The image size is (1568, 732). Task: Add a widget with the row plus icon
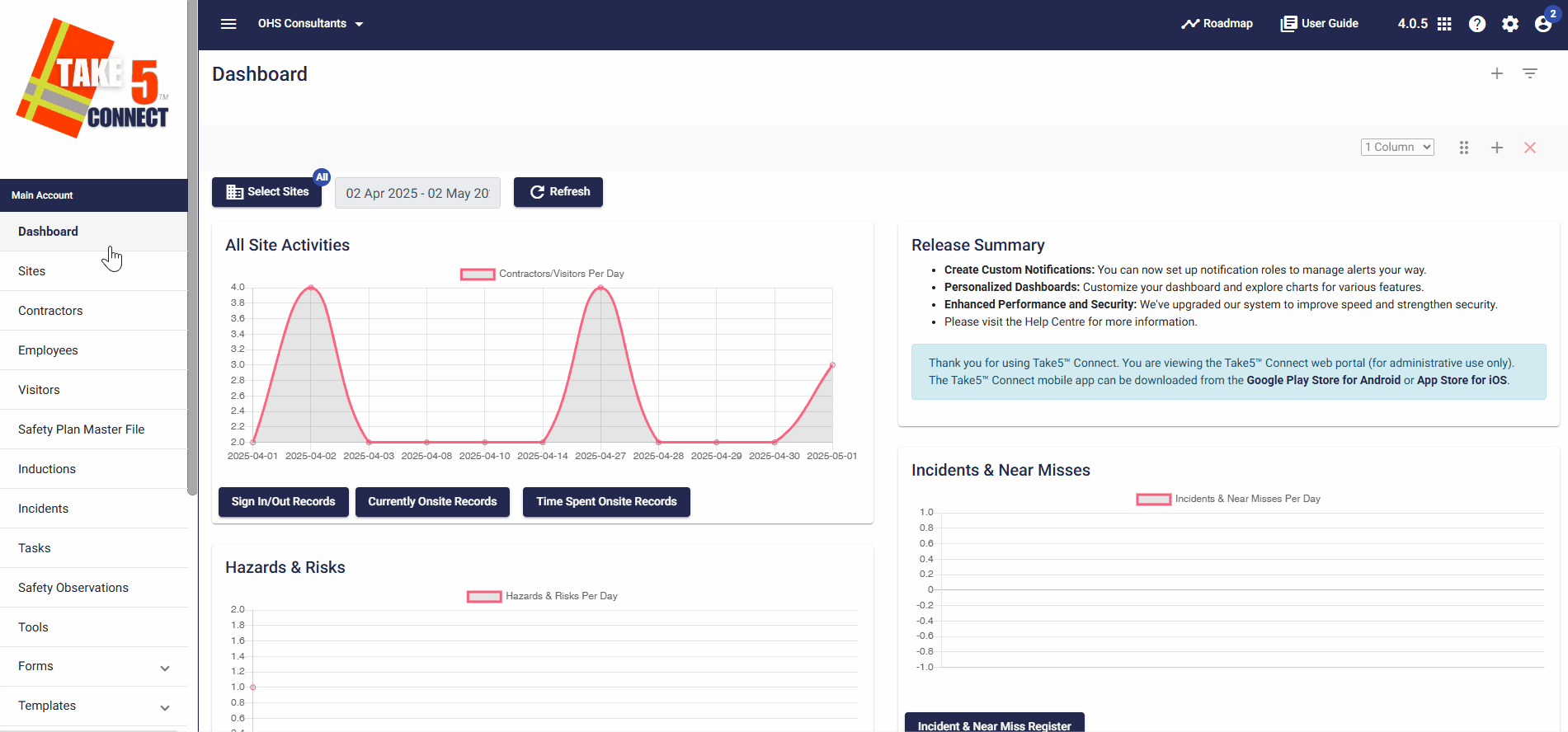pos(1497,148)
